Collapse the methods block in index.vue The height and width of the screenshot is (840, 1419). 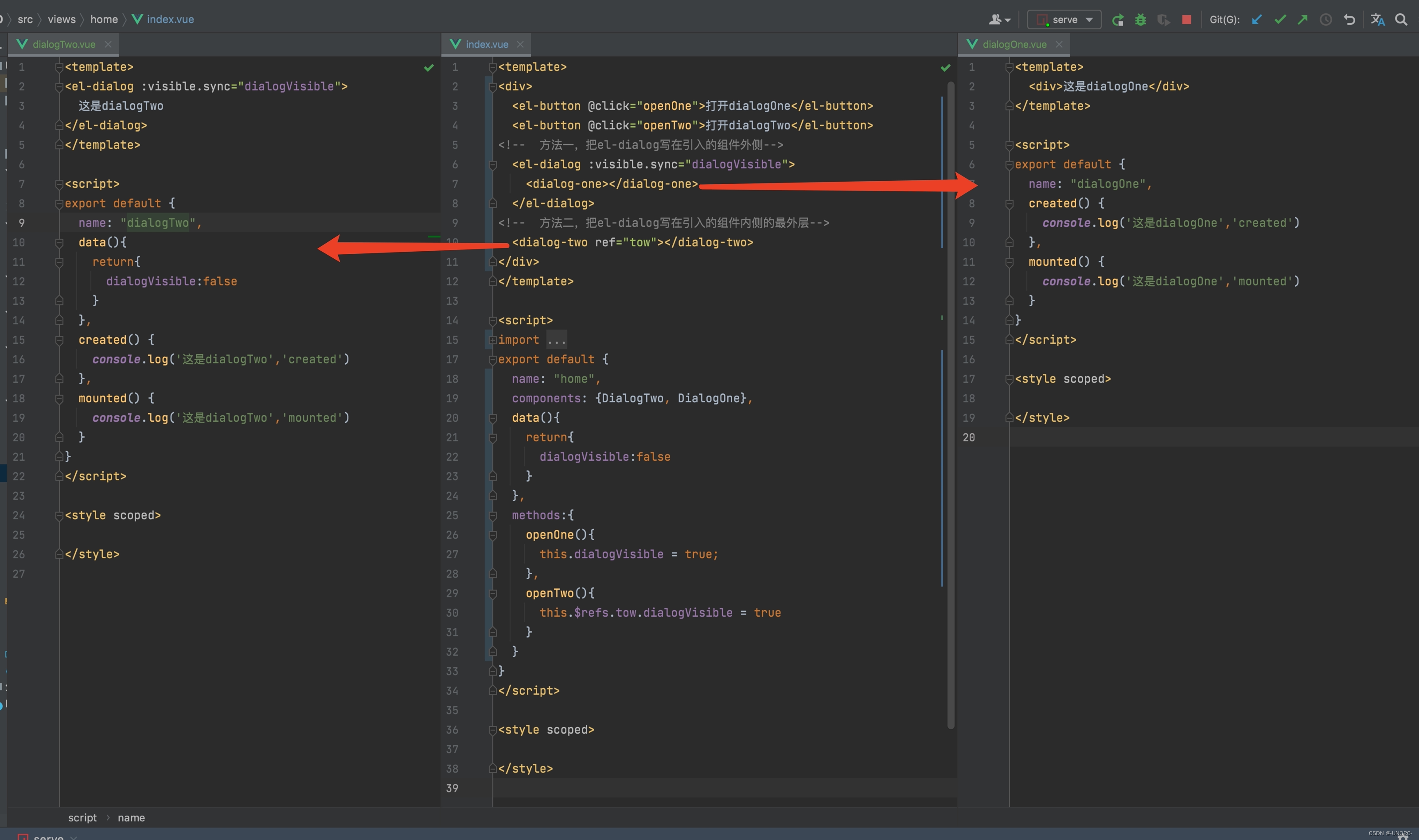point(492,516)
